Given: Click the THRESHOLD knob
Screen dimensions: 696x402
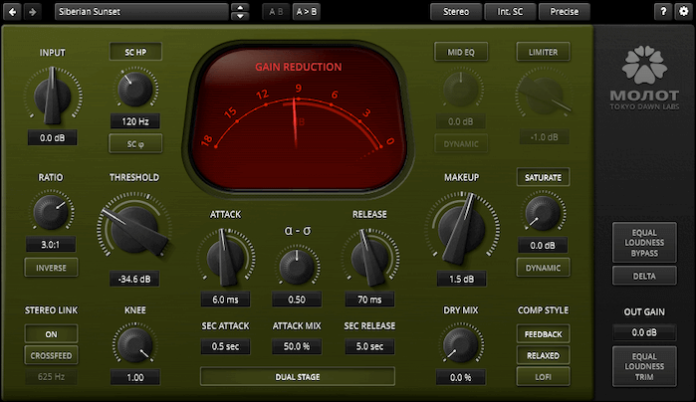Looking at the screenshot, I should (134, 229).
